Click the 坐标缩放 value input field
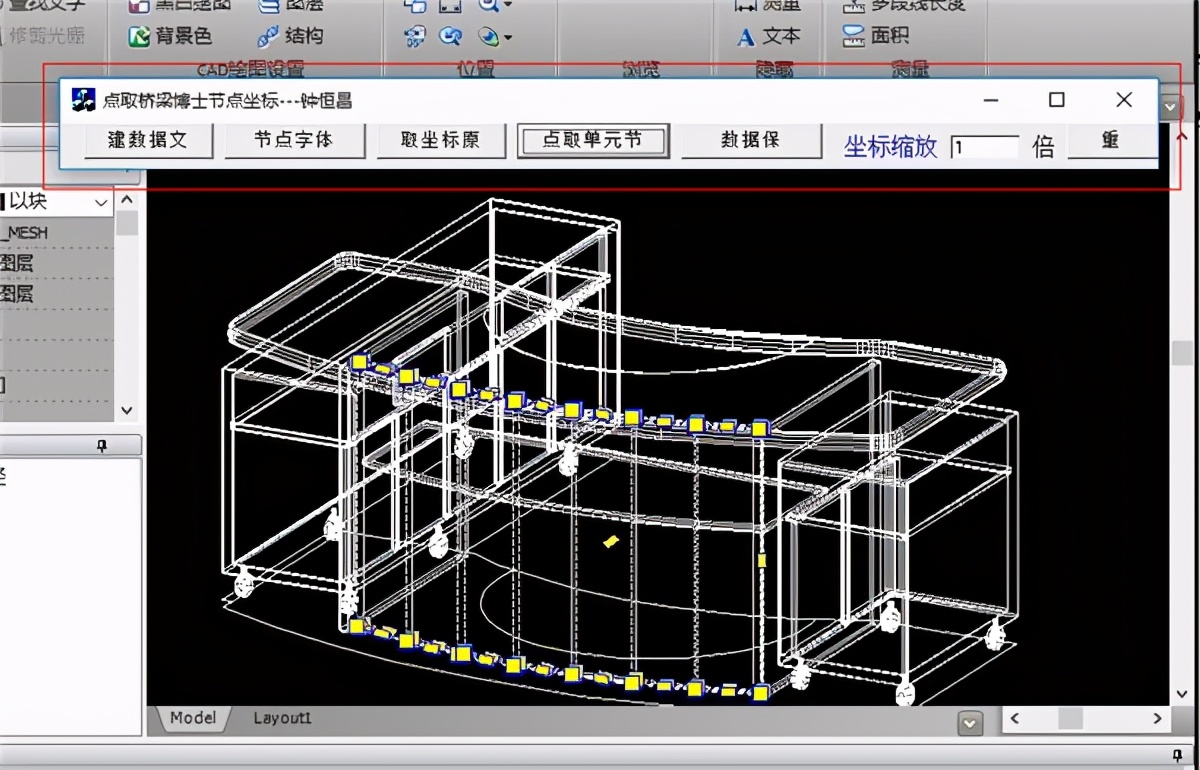Screen dimensions: 1200x770 [x=984, y=146]
